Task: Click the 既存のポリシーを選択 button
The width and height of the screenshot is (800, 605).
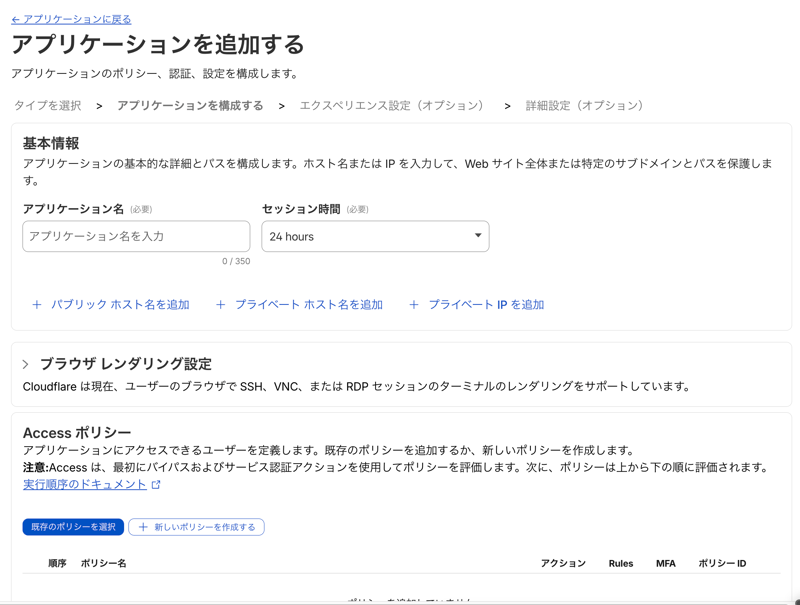Action: (x=72, y=527)
